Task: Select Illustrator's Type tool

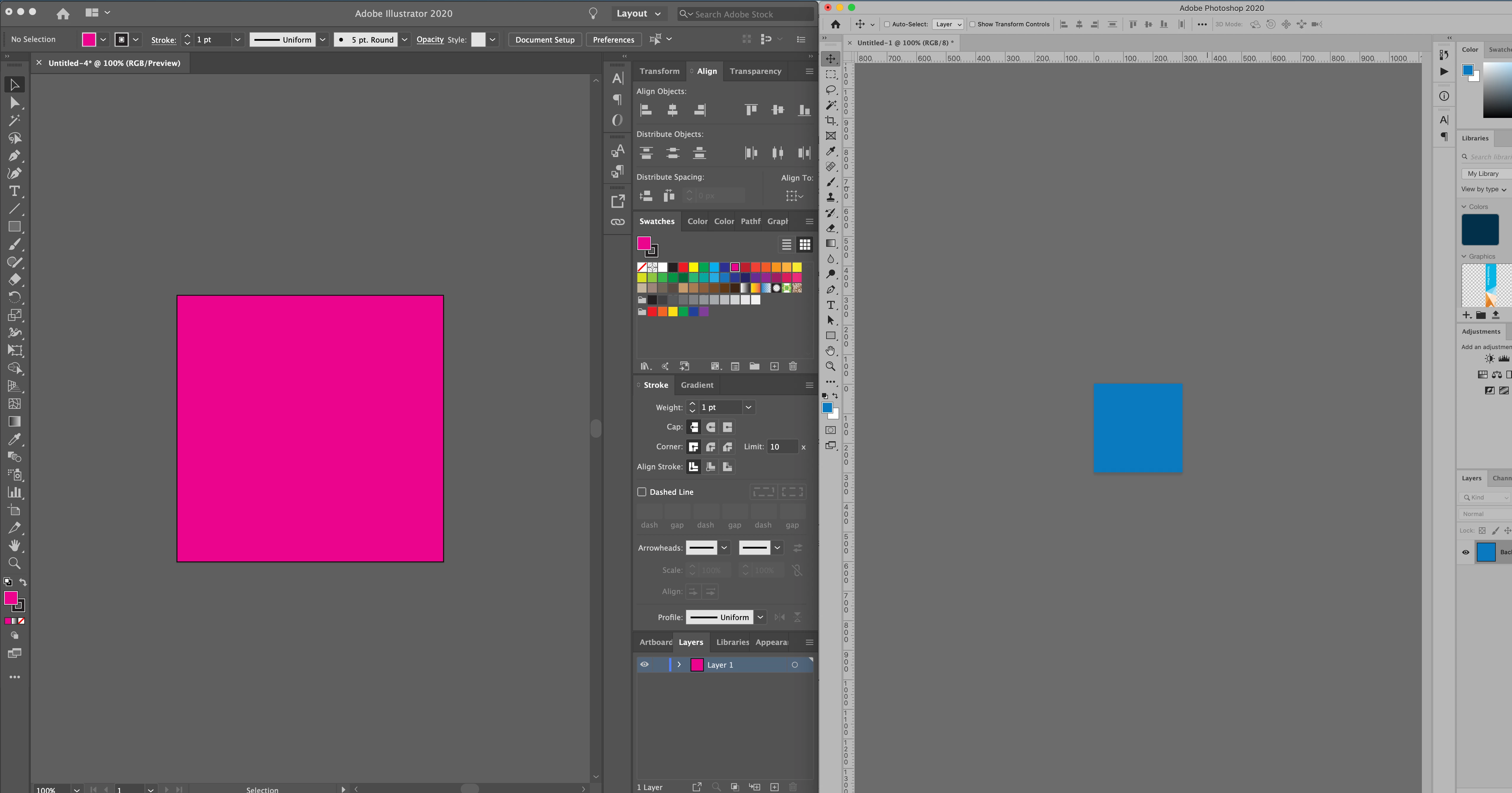Action: [x=14, y=191]
